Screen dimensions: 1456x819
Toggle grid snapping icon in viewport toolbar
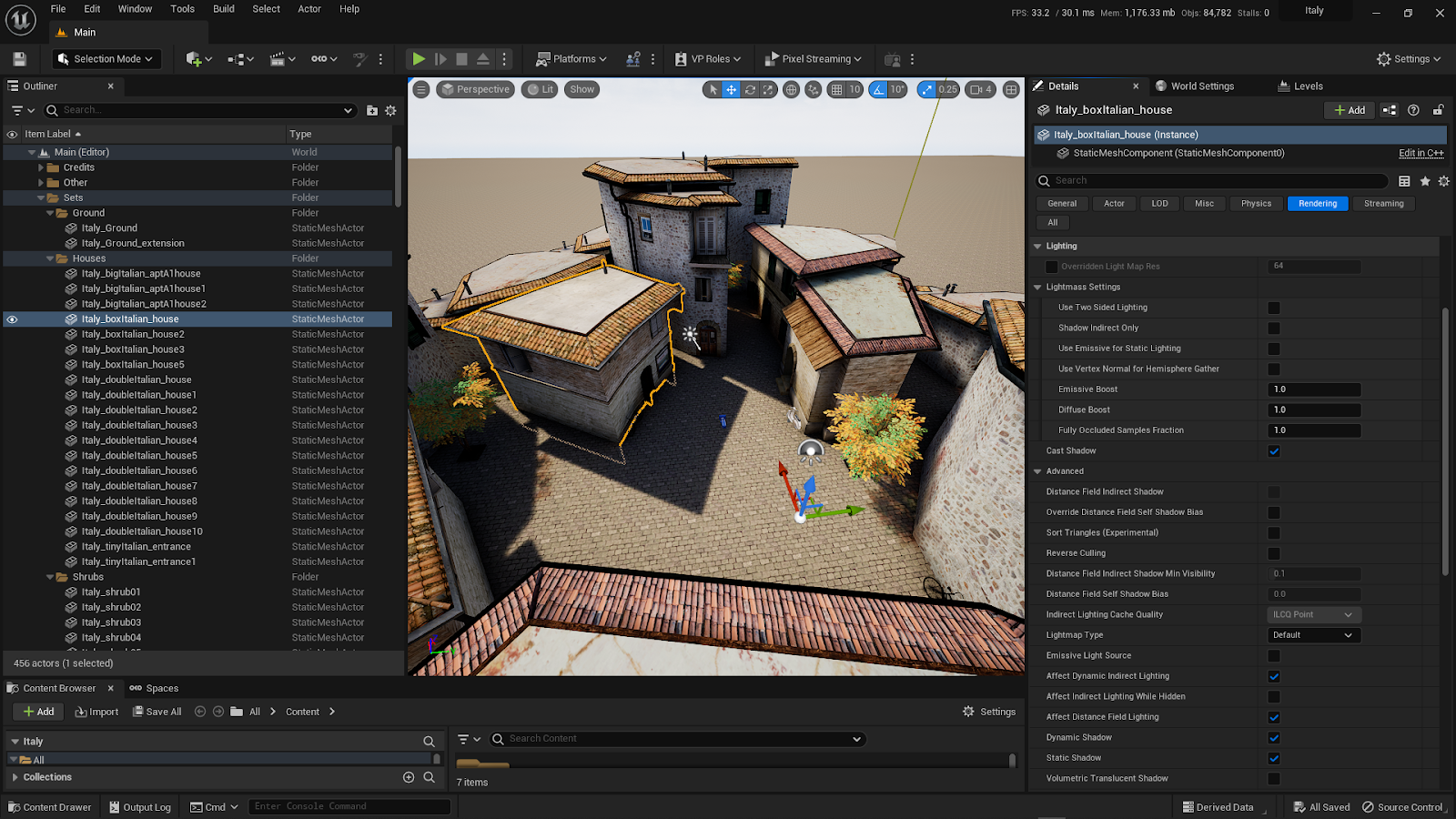(837, 89)
